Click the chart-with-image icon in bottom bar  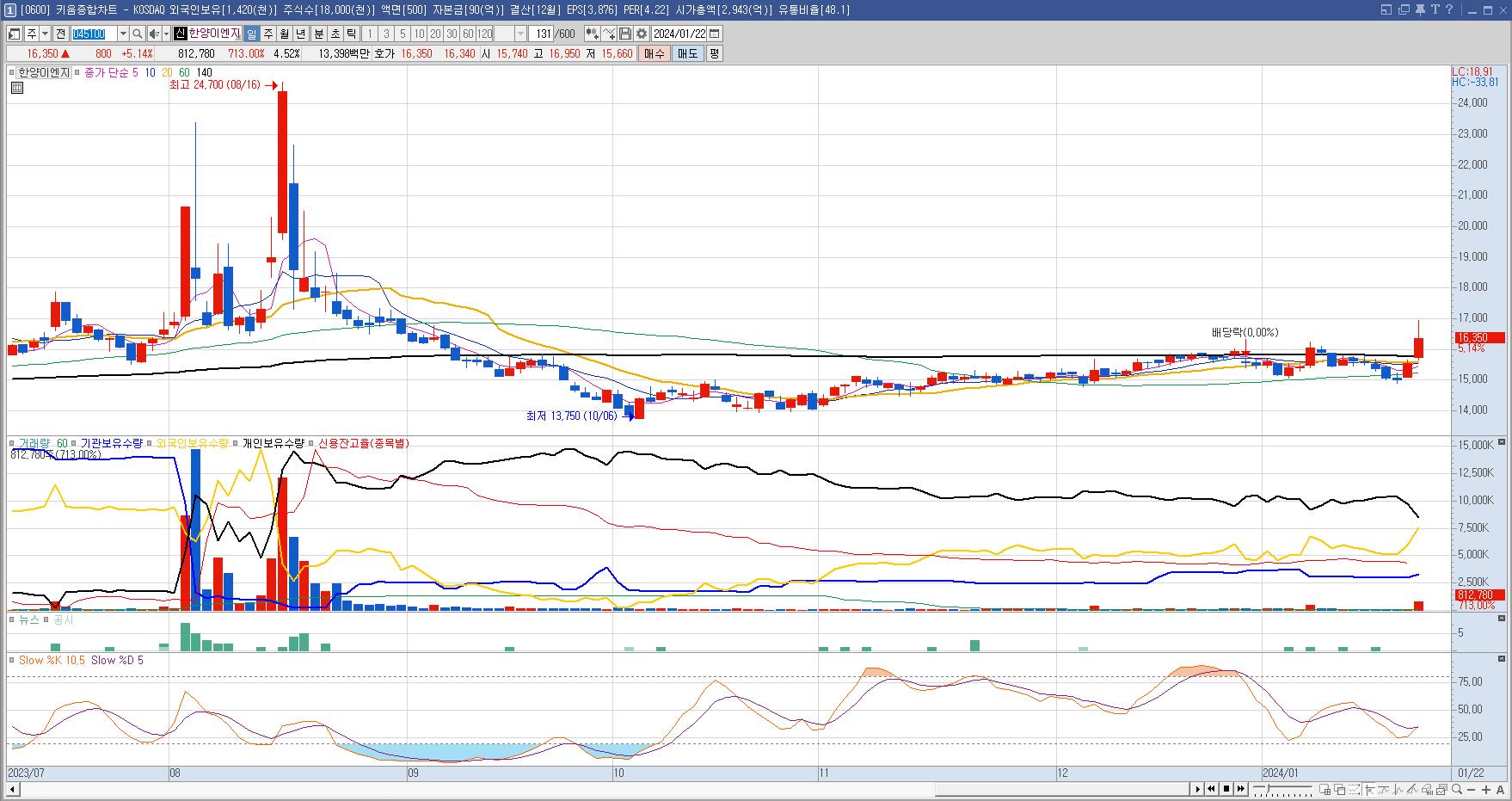coord(1442,789)
